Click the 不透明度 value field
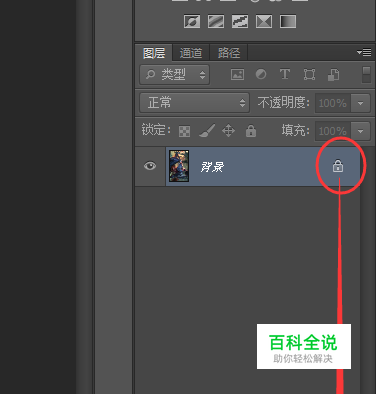This screenshot has height=394, width=376. click(x=333, y=103)
